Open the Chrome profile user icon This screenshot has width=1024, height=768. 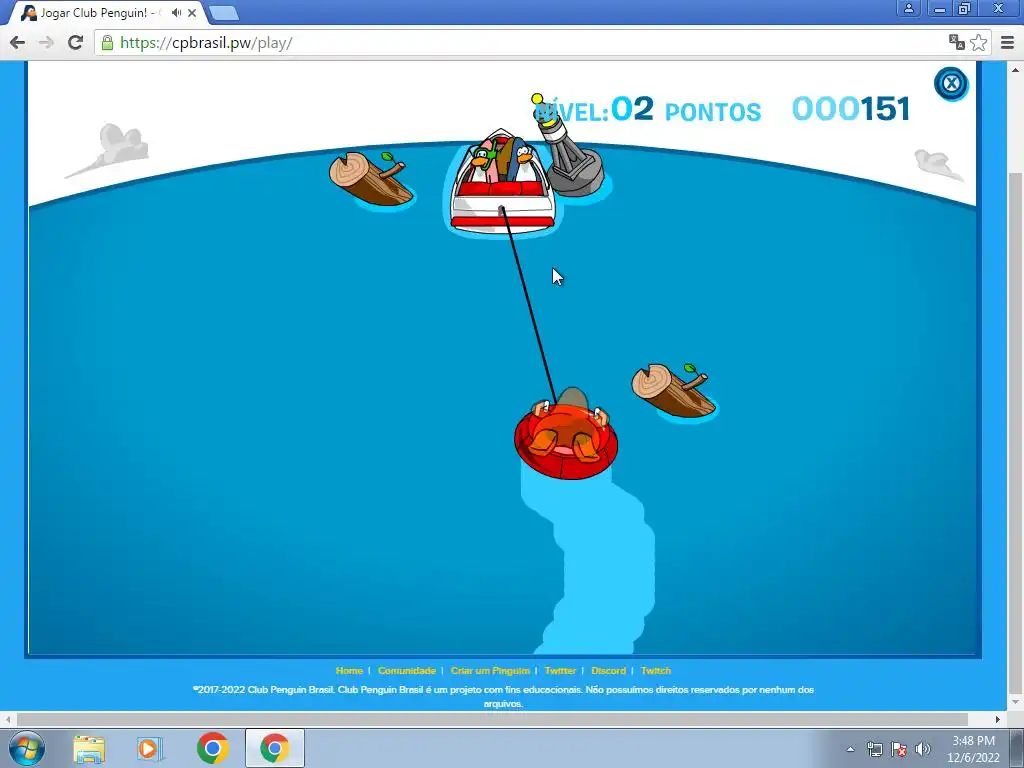point(908,8)
